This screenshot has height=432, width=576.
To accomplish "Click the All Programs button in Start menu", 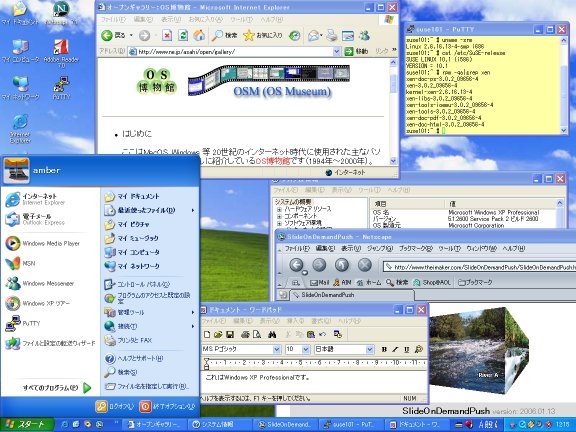I will pyautogui.click(x=56, y=388).
